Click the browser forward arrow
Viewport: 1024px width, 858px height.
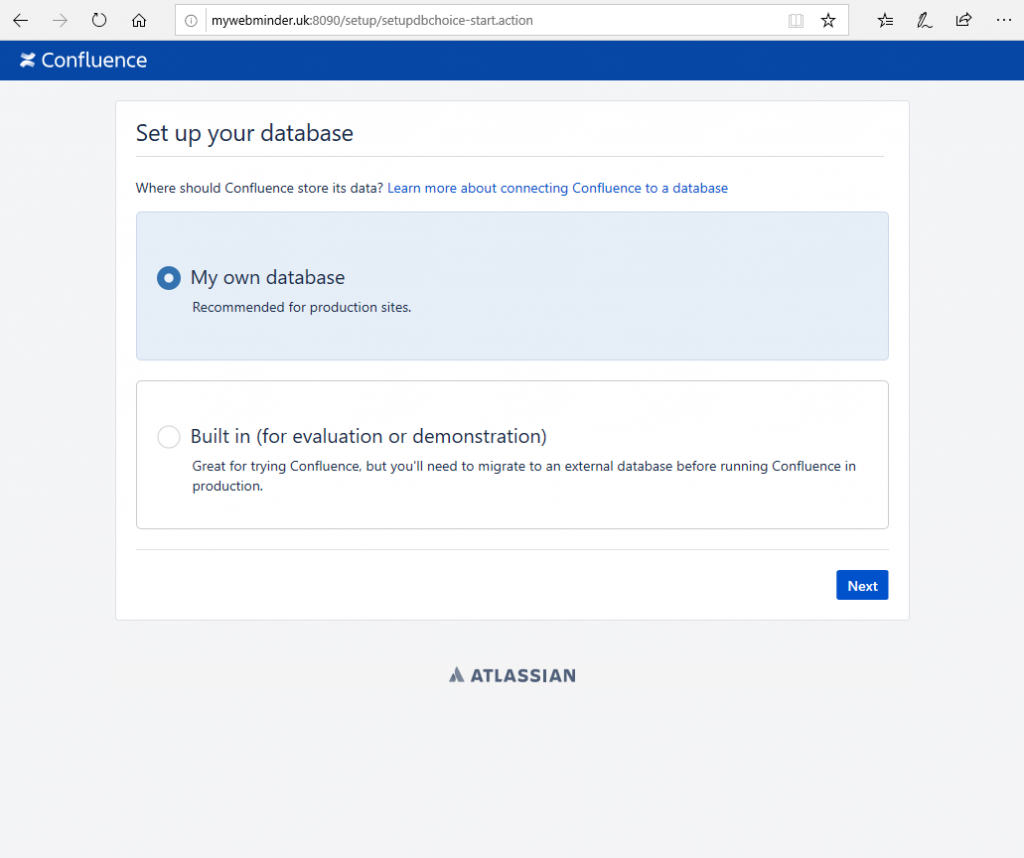[60, 20]
